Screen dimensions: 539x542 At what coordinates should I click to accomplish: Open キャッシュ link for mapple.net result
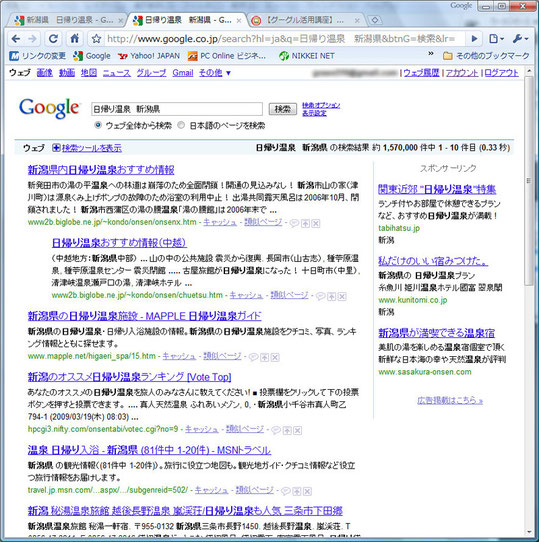[x=179, y=356]
